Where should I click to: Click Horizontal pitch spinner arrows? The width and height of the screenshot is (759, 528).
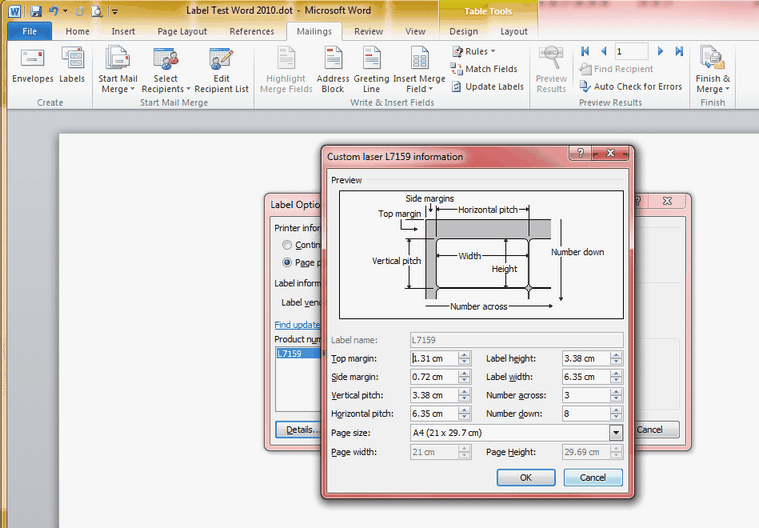tap(464, 414)
